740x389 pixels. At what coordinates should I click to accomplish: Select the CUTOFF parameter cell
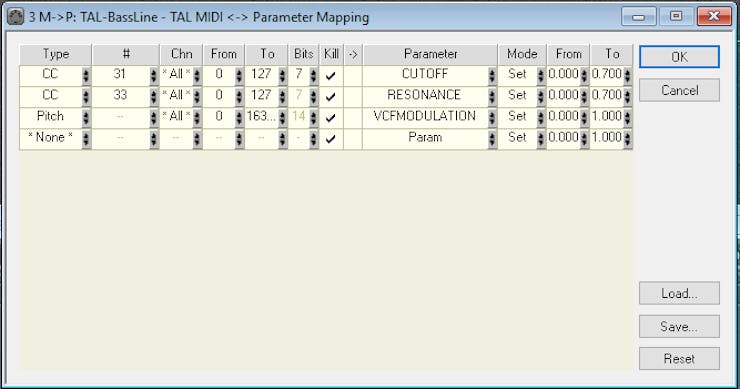pos(425,75)
